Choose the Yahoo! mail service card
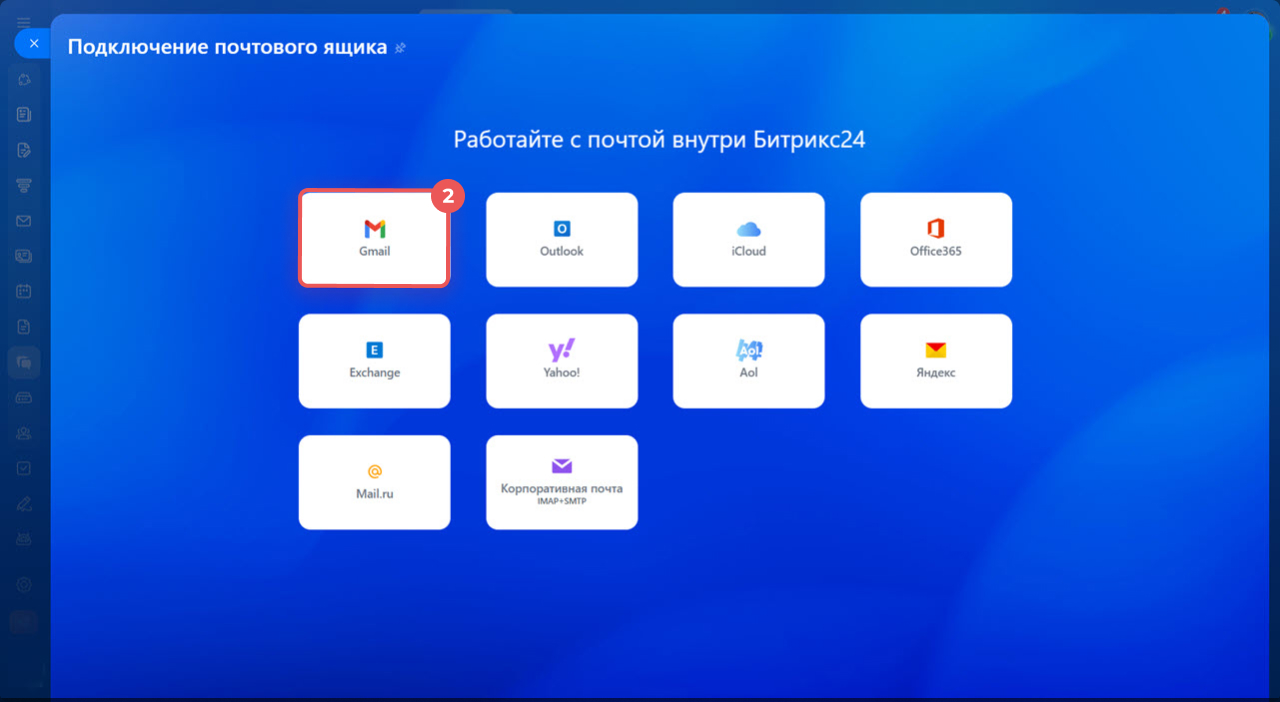 pos(562,361)
